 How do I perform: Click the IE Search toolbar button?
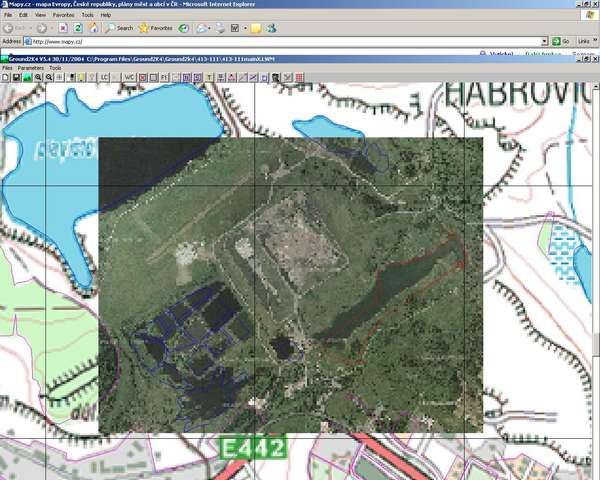coord(118,28)
